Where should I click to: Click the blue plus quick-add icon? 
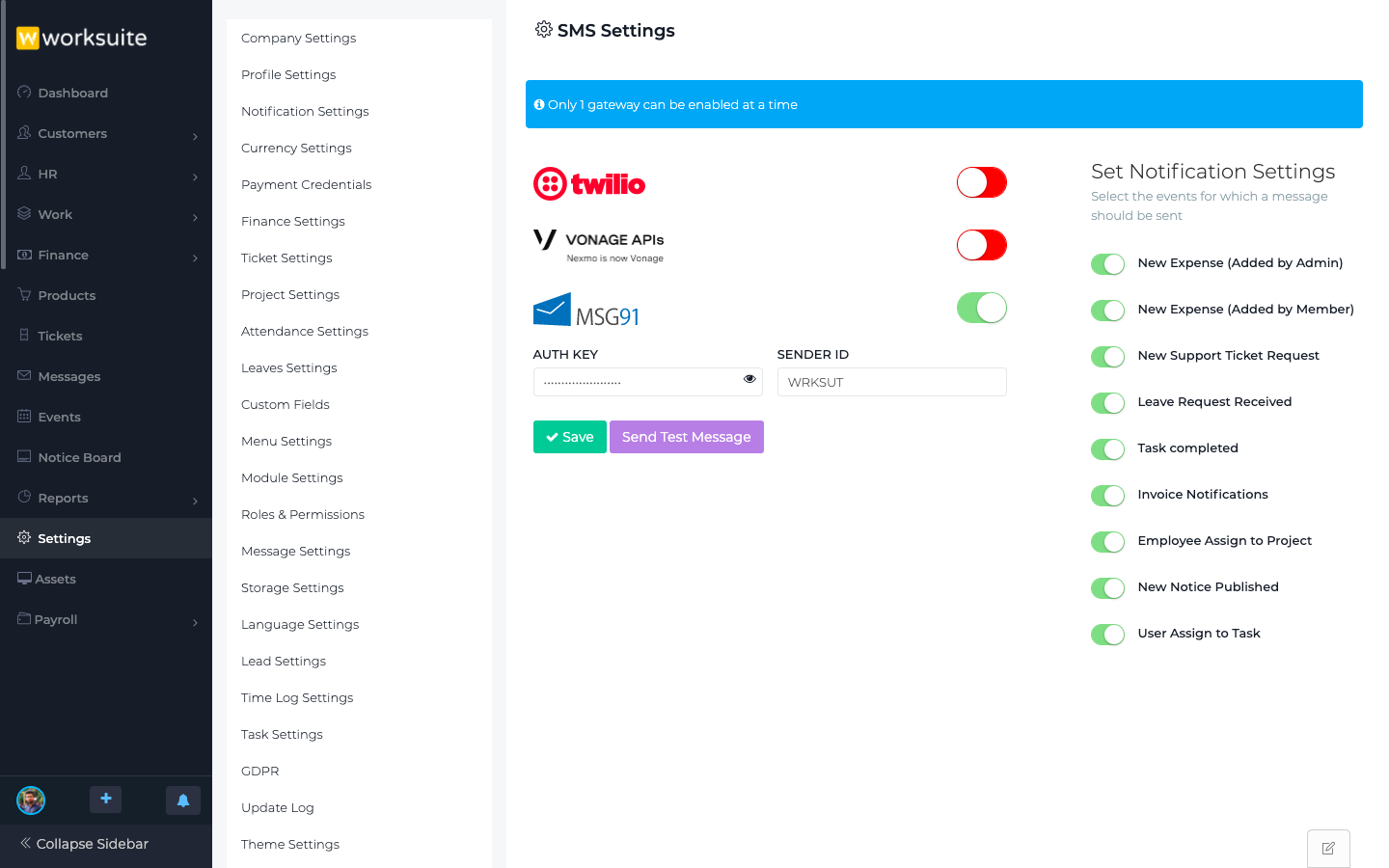(106, 800)
